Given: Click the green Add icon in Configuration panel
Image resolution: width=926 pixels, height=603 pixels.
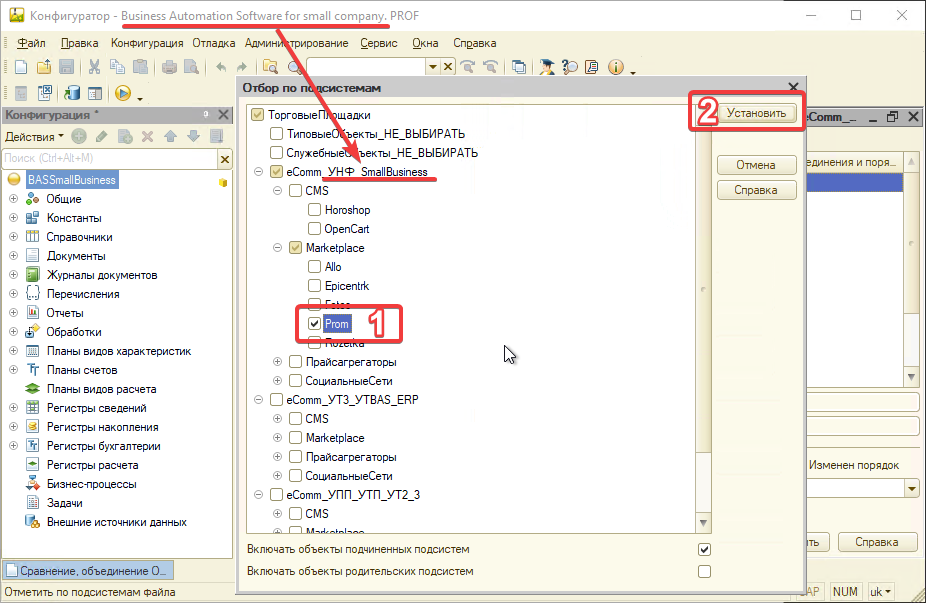Looking at the screenshot, I should (x=78, y=136).
